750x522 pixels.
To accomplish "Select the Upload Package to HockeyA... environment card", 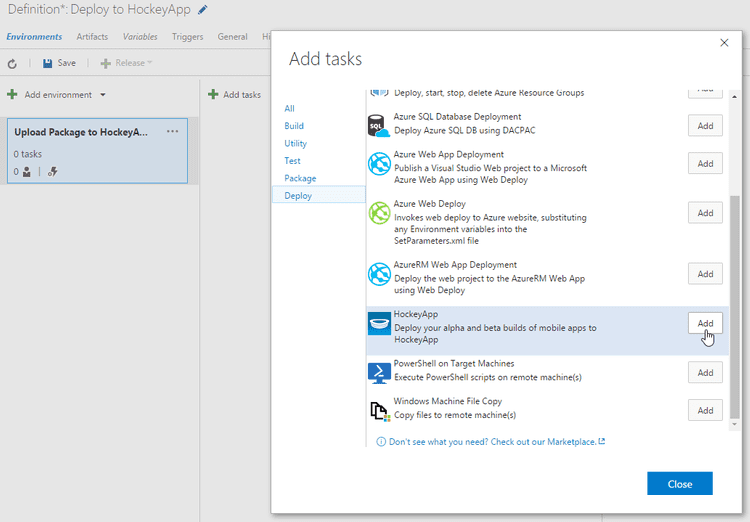I will [x=98, y=151].
